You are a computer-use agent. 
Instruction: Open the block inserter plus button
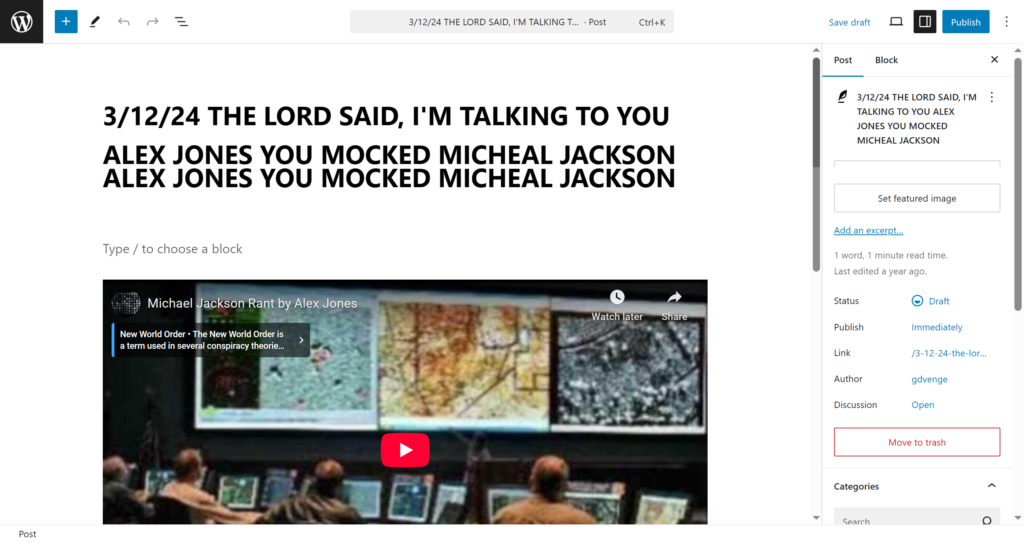click(x=66, y=21)
